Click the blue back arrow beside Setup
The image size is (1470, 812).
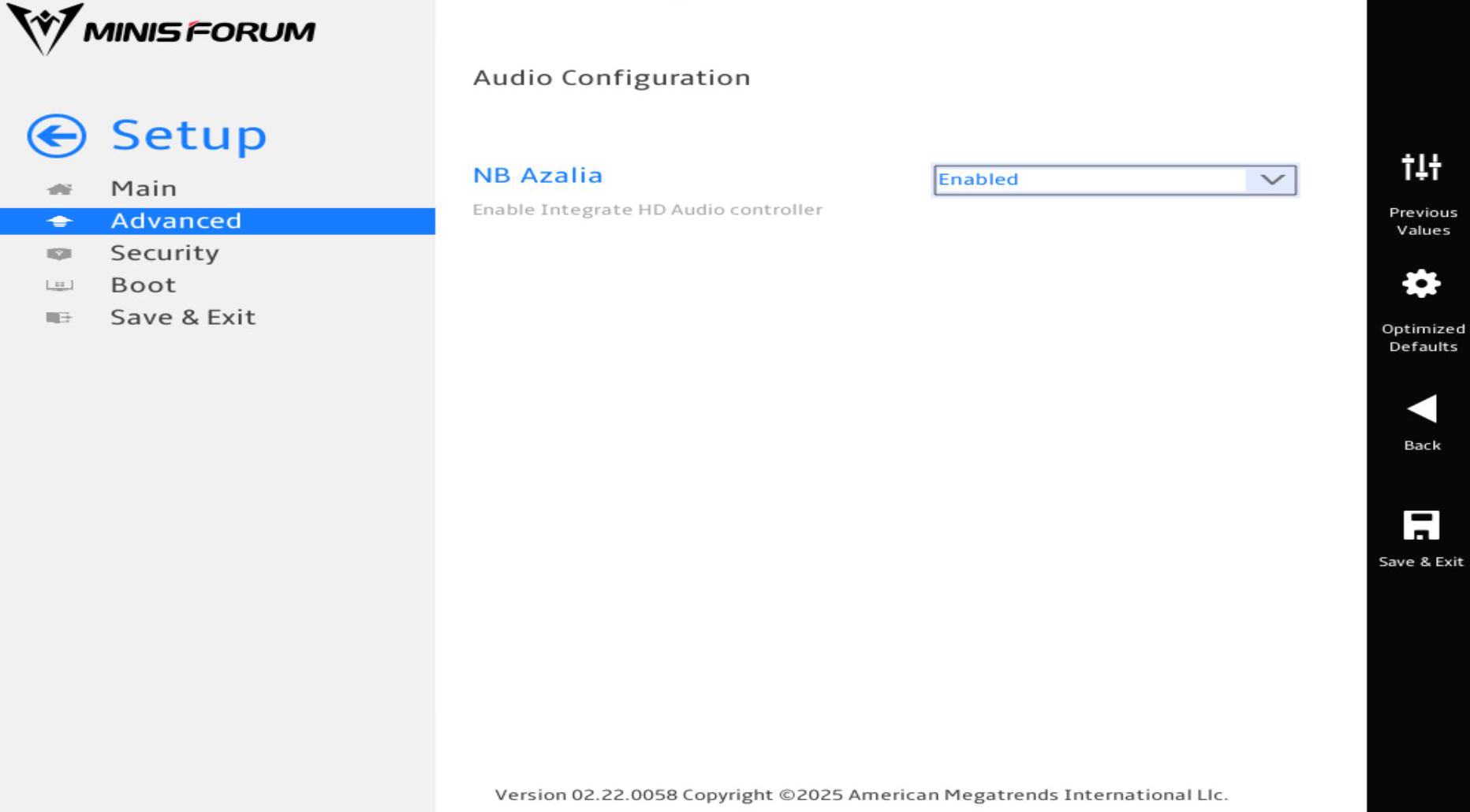(57, 136)
